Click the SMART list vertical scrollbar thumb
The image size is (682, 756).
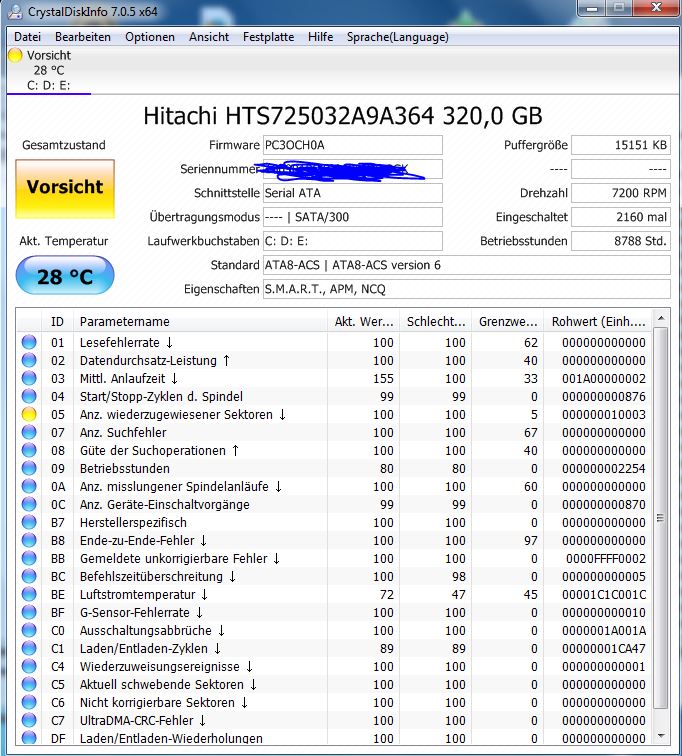tap(661, 518)
